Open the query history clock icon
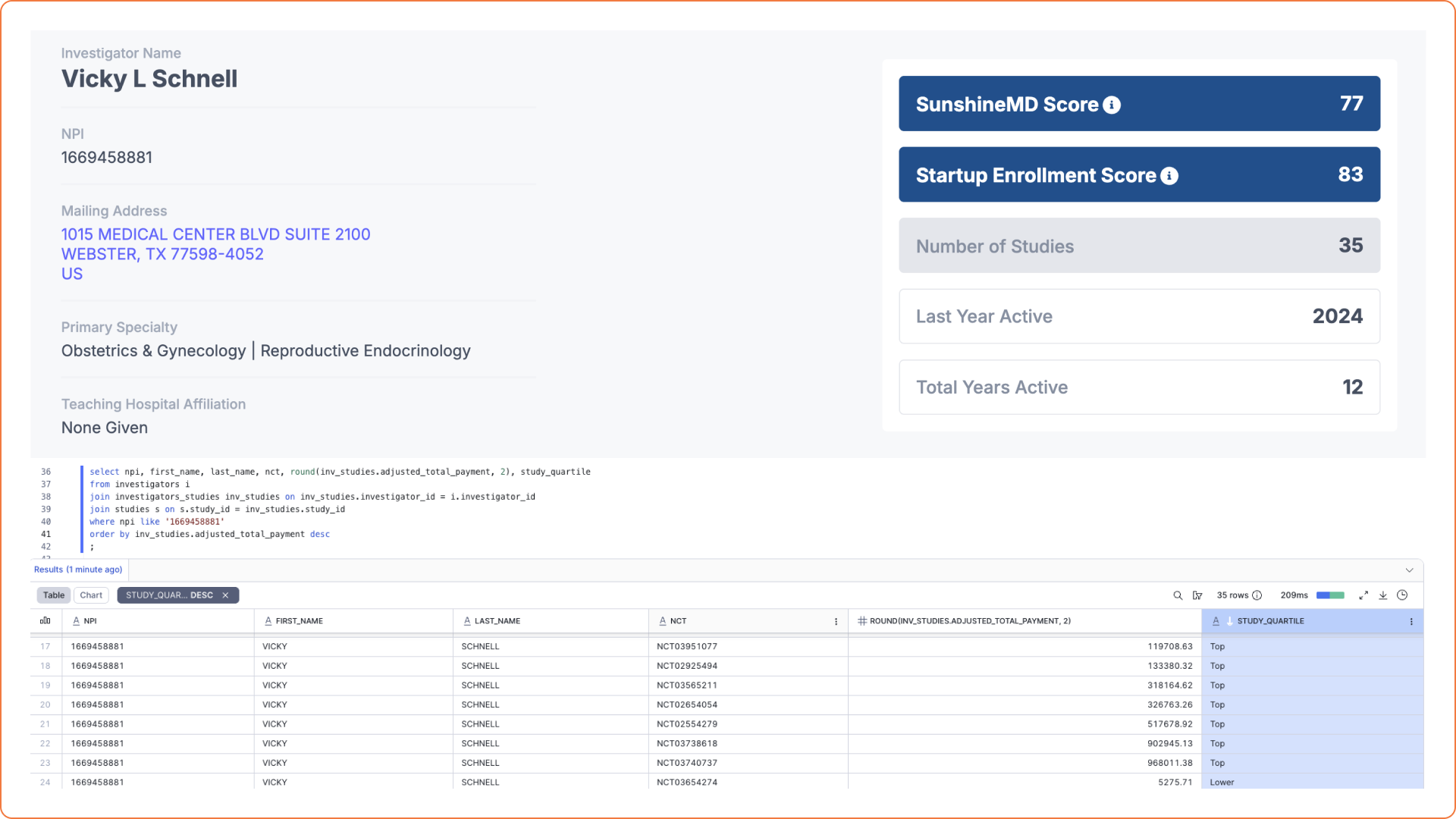The width and height of the screenshot is (1456, 819). pos(1403,595)
